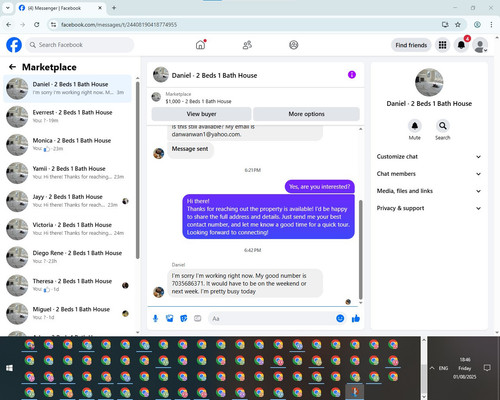Attach a photo file icon
This screenshot has width=500, height=400.
tap(170, 318)
